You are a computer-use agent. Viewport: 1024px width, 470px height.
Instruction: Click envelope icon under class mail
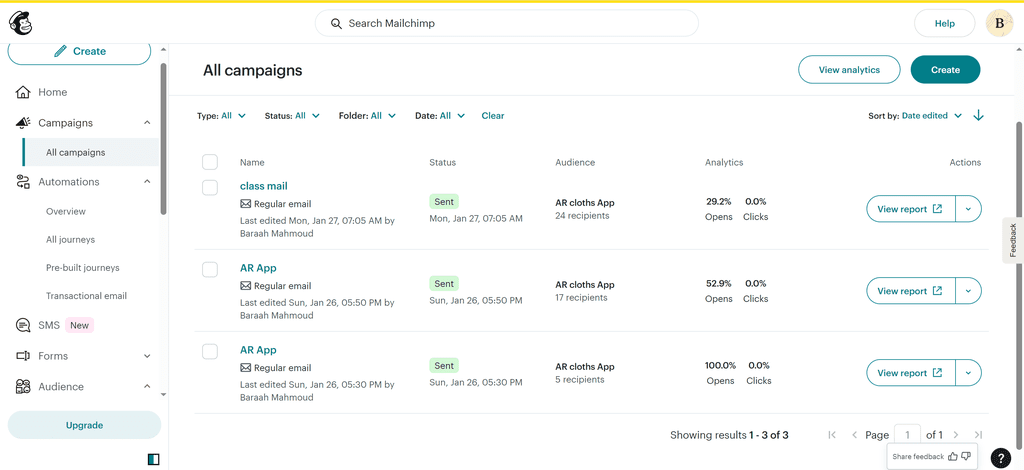click(246, 204)
